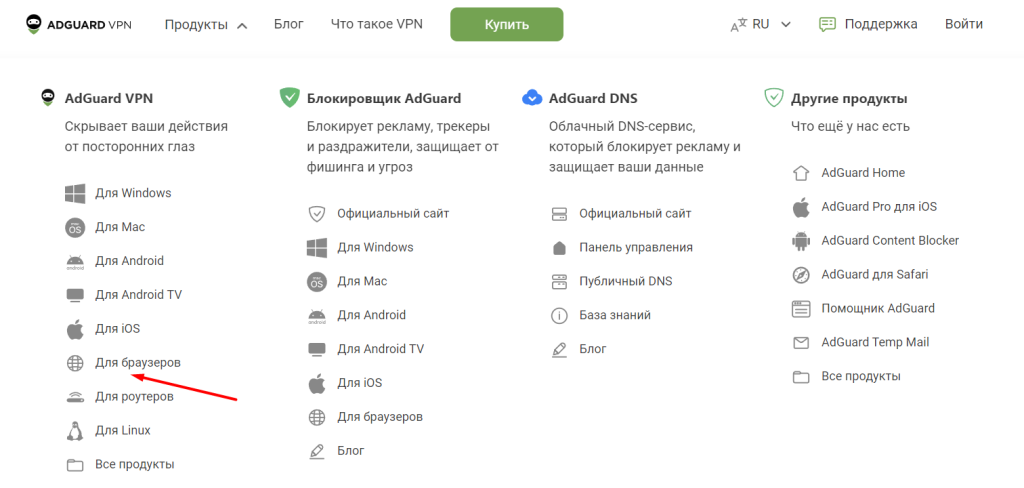Click the Linux penguin icon
The width and height of the screenshot is (1024, 488).
[75, 431]
